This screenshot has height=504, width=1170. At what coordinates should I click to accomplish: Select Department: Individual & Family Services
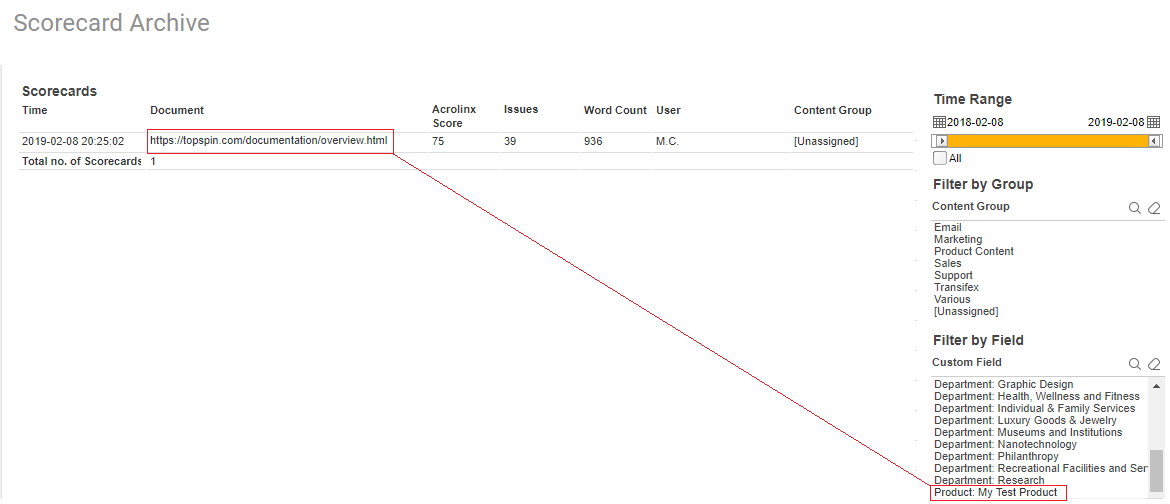pos(1035,408)
